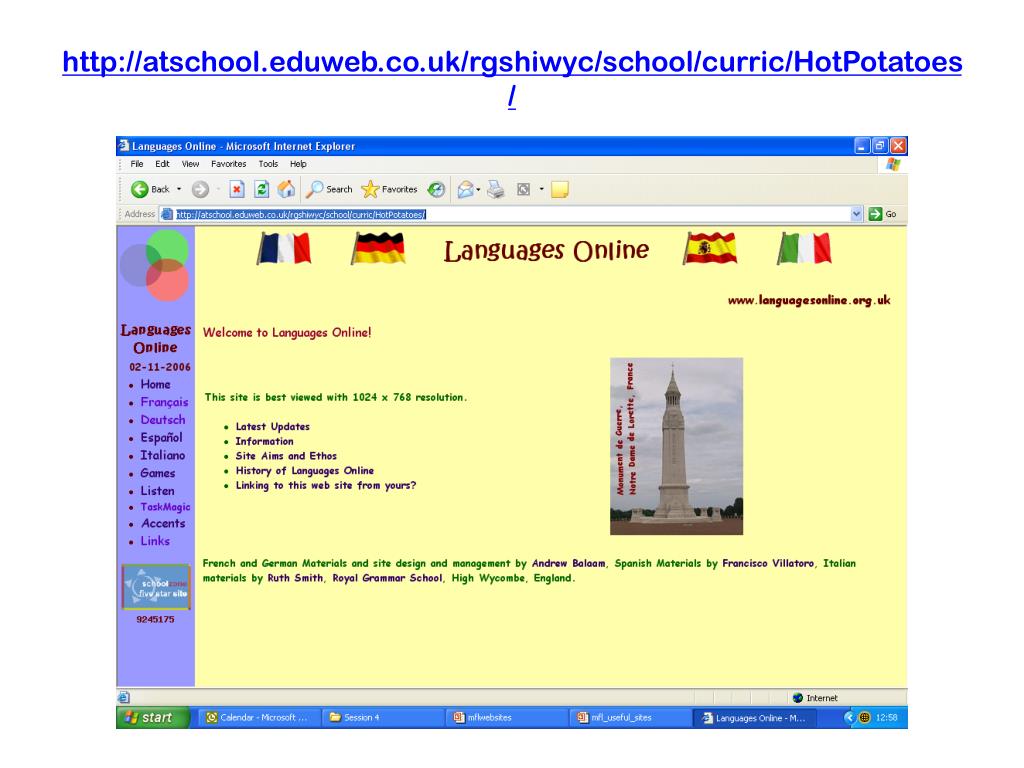
Task: Open the Accents sidebar link
Action: pyautogui.click(x=163, y=523)
